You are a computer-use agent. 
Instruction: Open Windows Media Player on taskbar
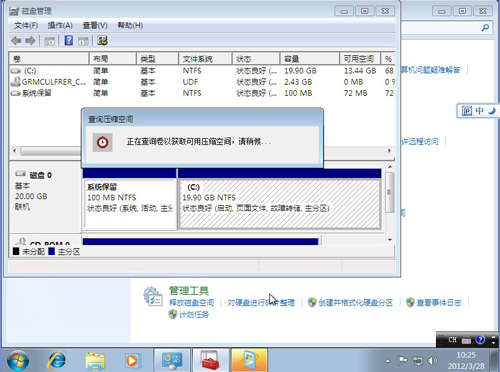(x=133, y=361)
